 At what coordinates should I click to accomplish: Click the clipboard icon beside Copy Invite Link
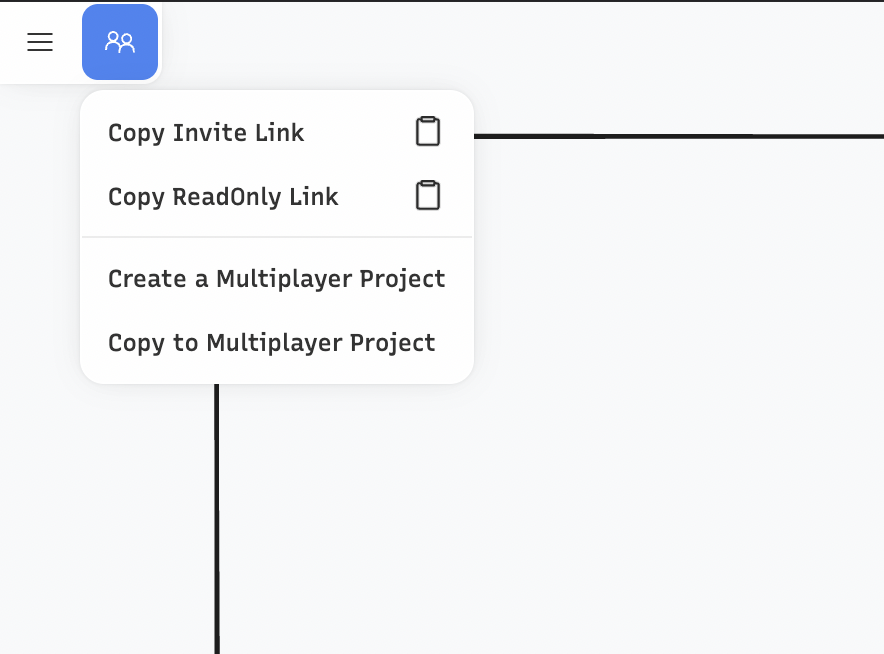[x=428, y=131]
